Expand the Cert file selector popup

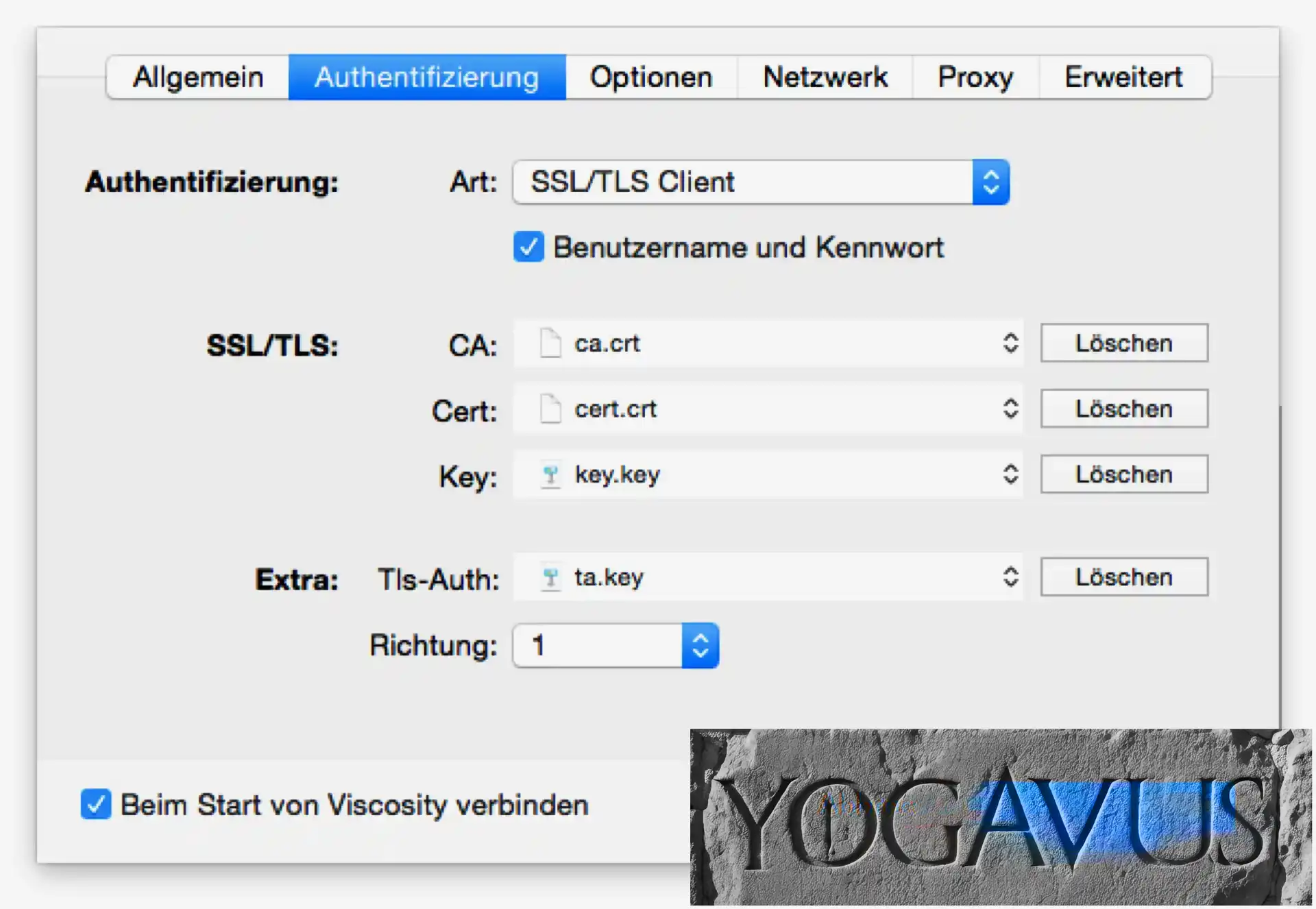tap(1010, 409)
